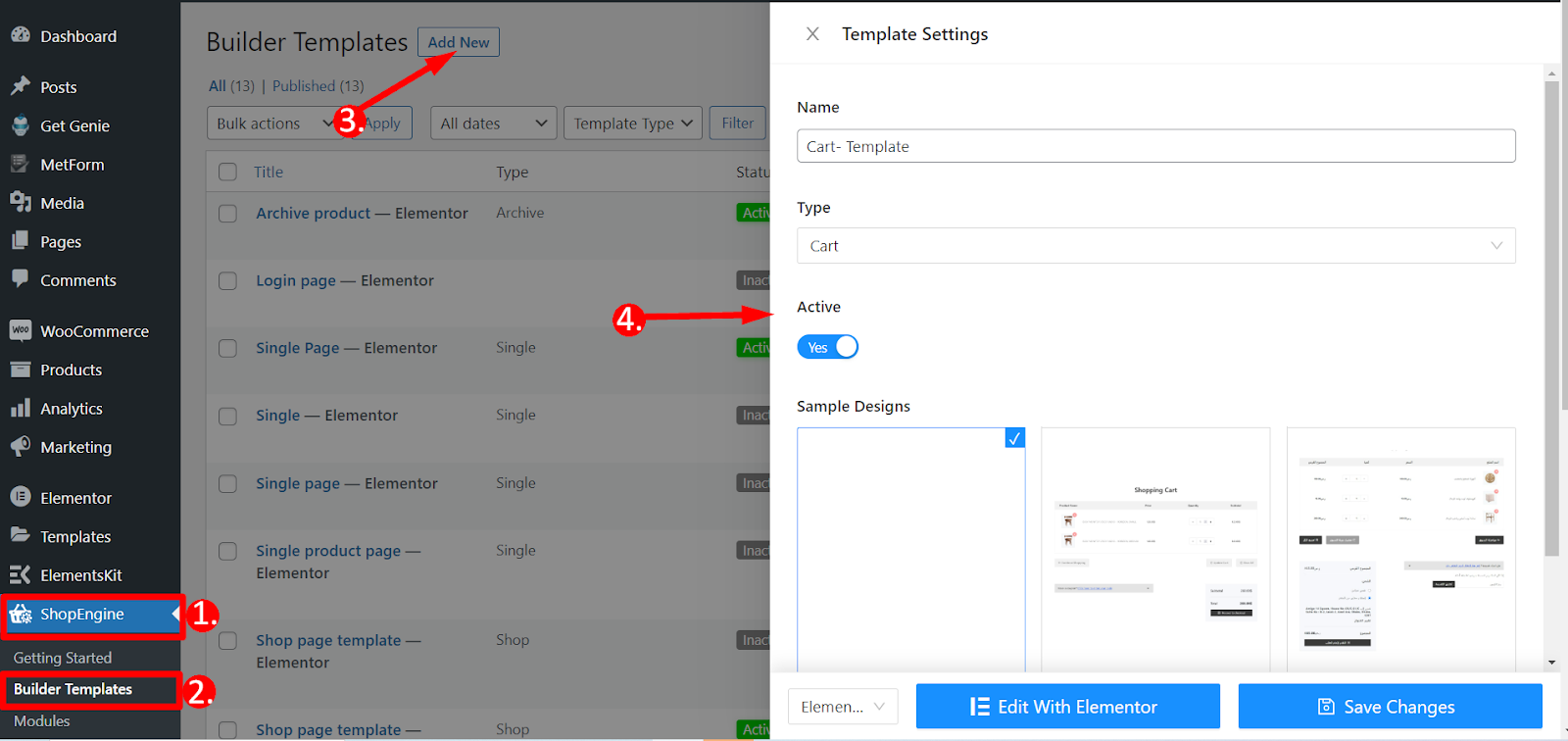Tick the select-all checkbox beside Title
1568x741 pixels.
pos(228,172)
